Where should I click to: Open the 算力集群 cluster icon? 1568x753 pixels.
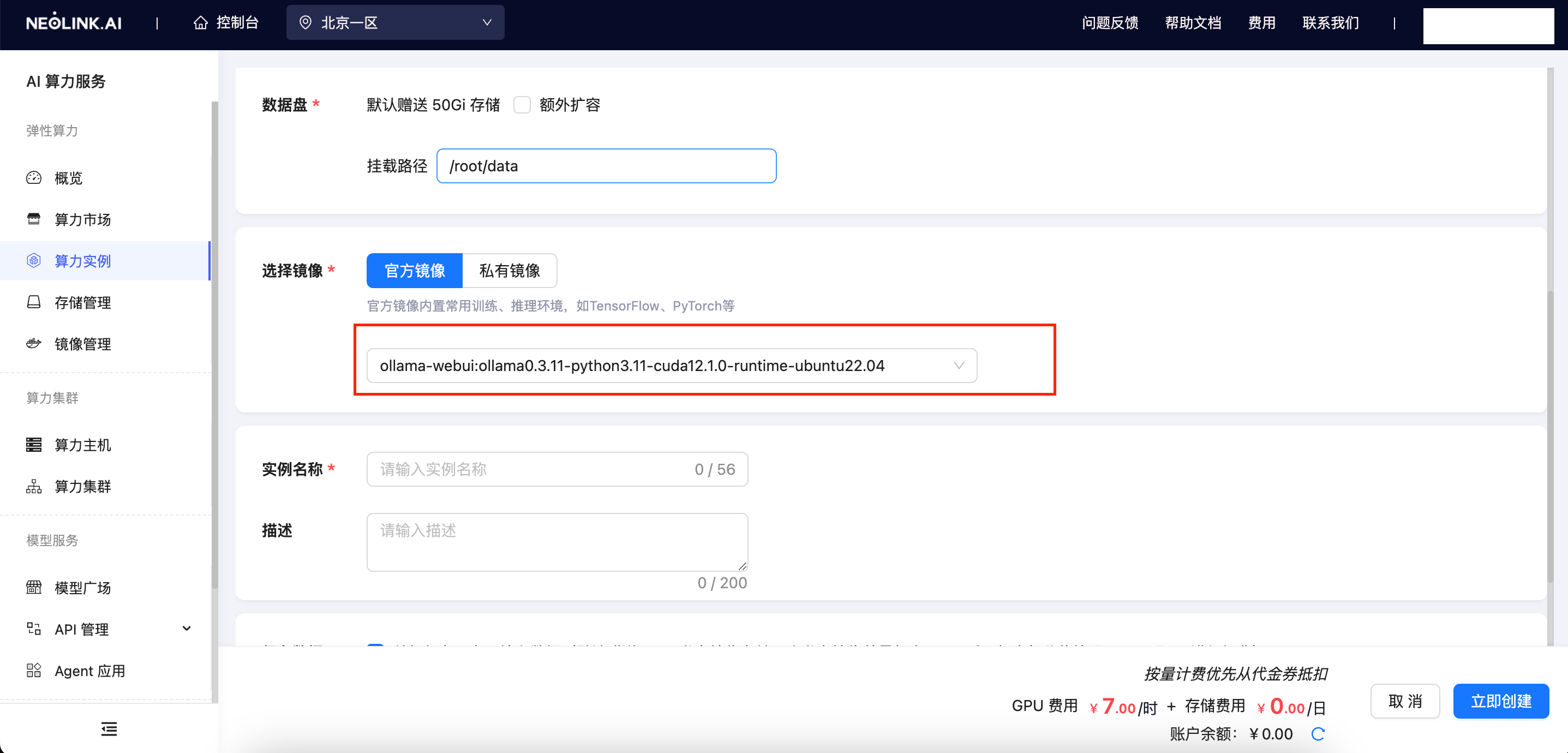(35, 486)
